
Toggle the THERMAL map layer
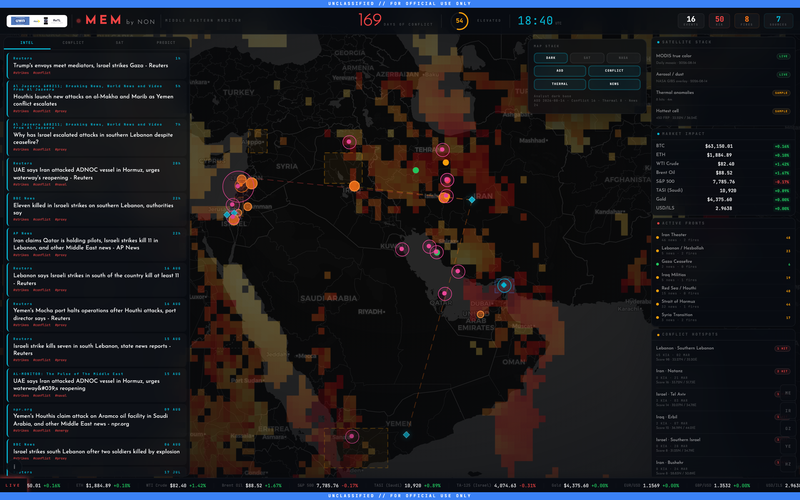tap(560, 84)
